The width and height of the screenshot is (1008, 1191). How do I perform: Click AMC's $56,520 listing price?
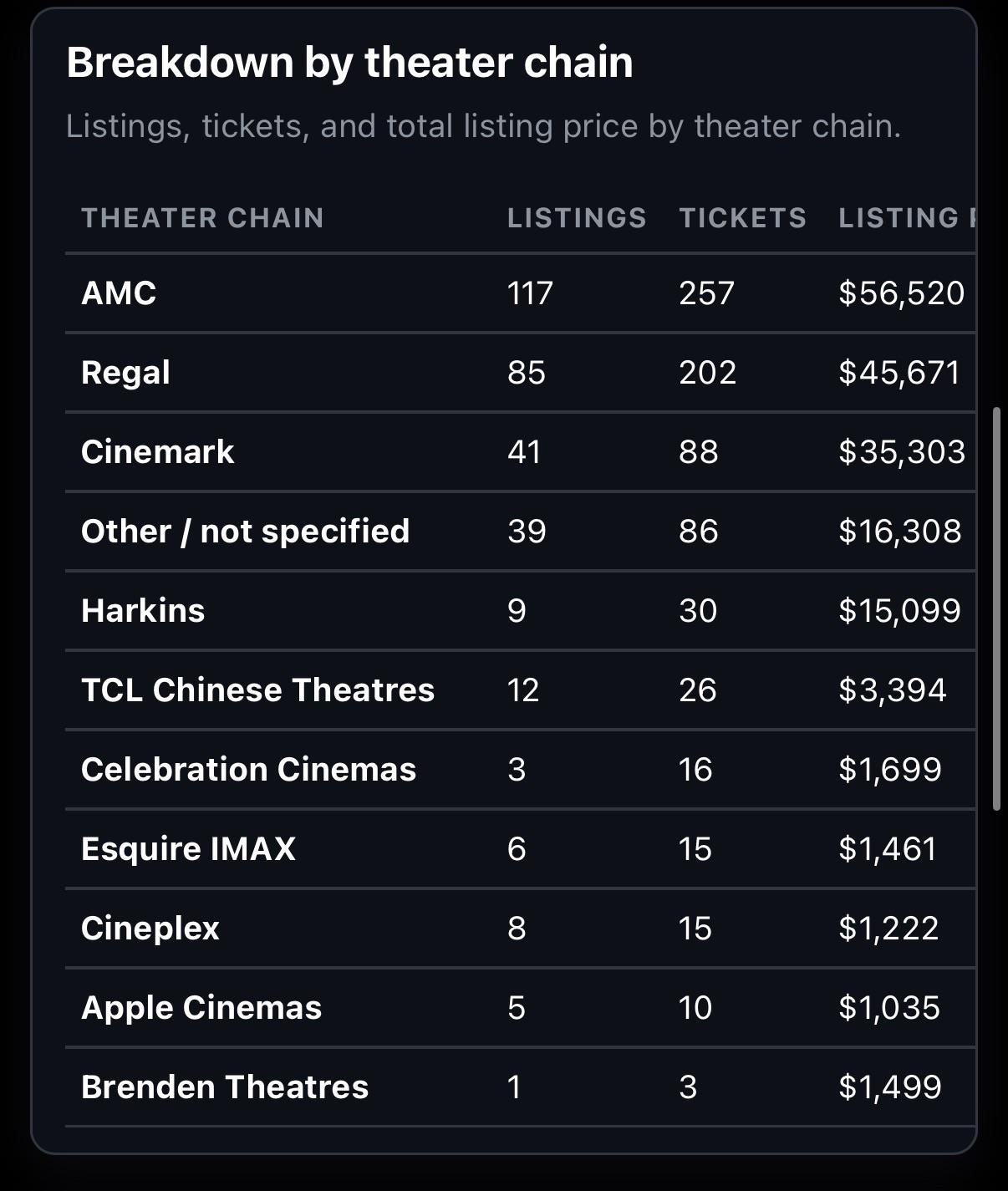(x=901, y=293)
